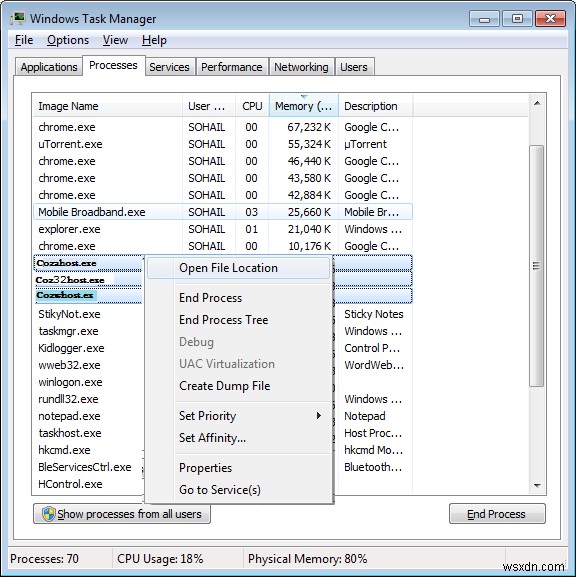576x577 pixels.
Task: Click the End Process button
Action: point(497,514)
